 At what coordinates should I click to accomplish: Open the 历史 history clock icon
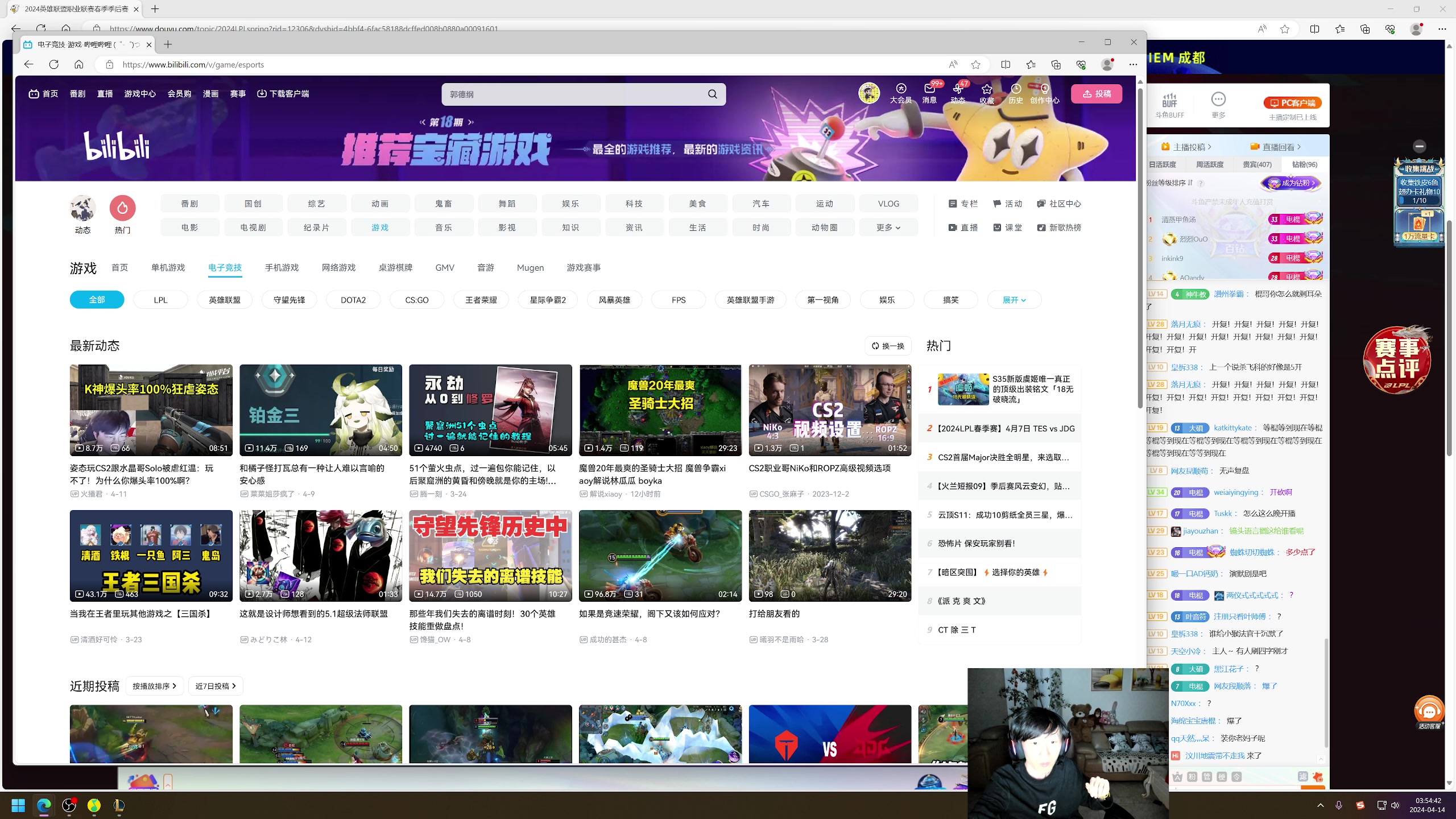pos(1016,94)
